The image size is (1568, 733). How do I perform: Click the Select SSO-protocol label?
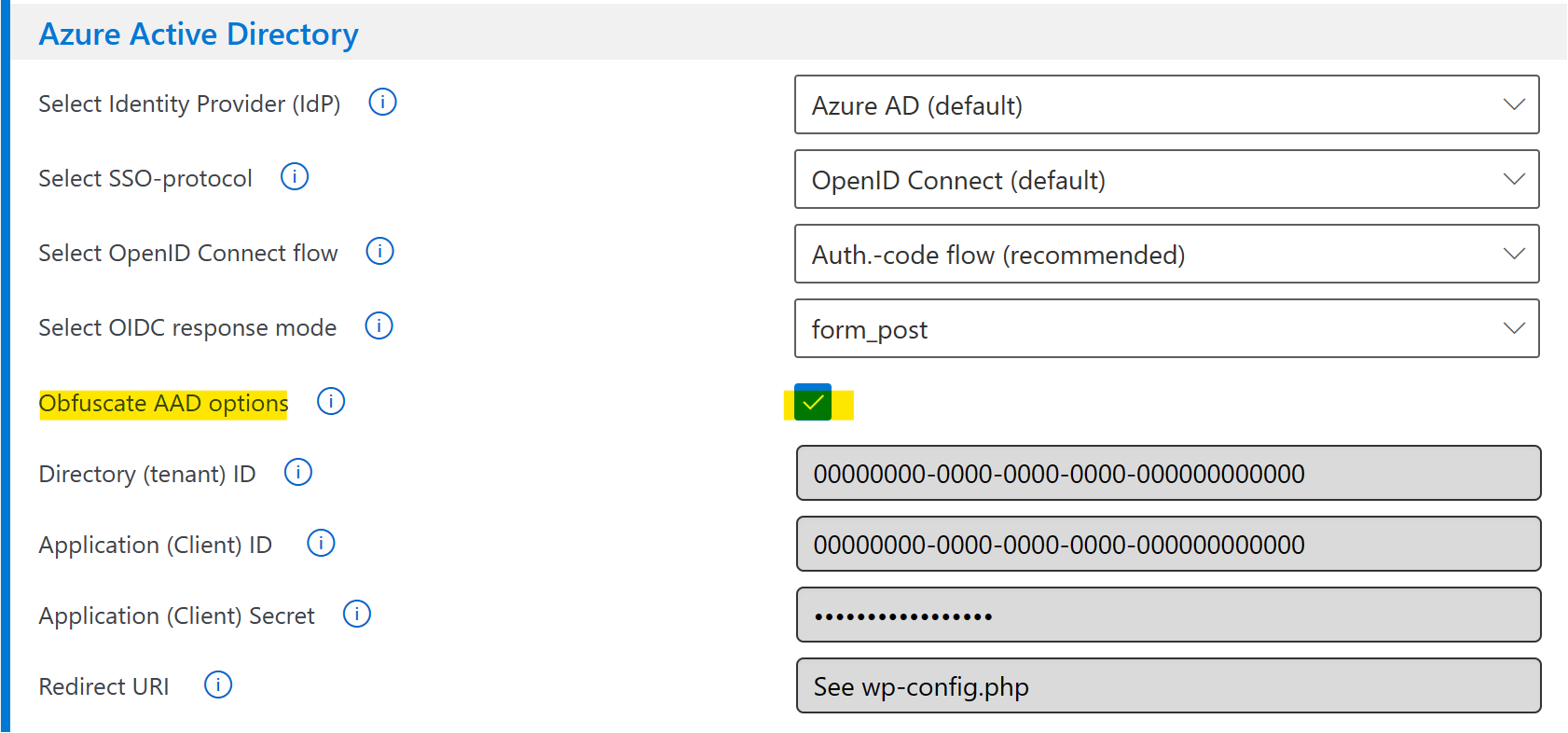coord(145,178)
